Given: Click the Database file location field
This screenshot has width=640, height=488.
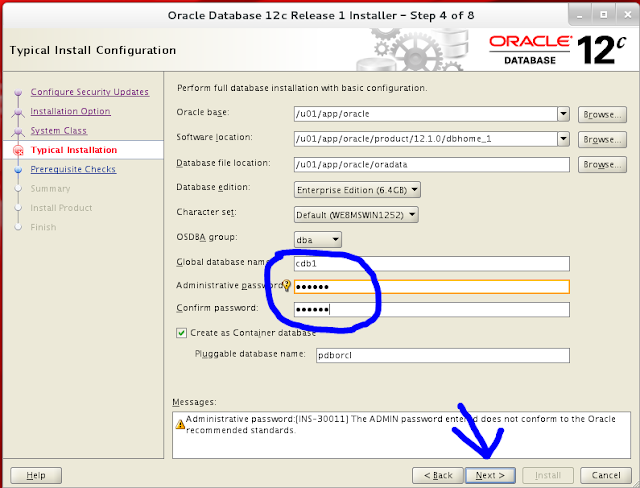Looking at the screenshot, I should [432, 164].
